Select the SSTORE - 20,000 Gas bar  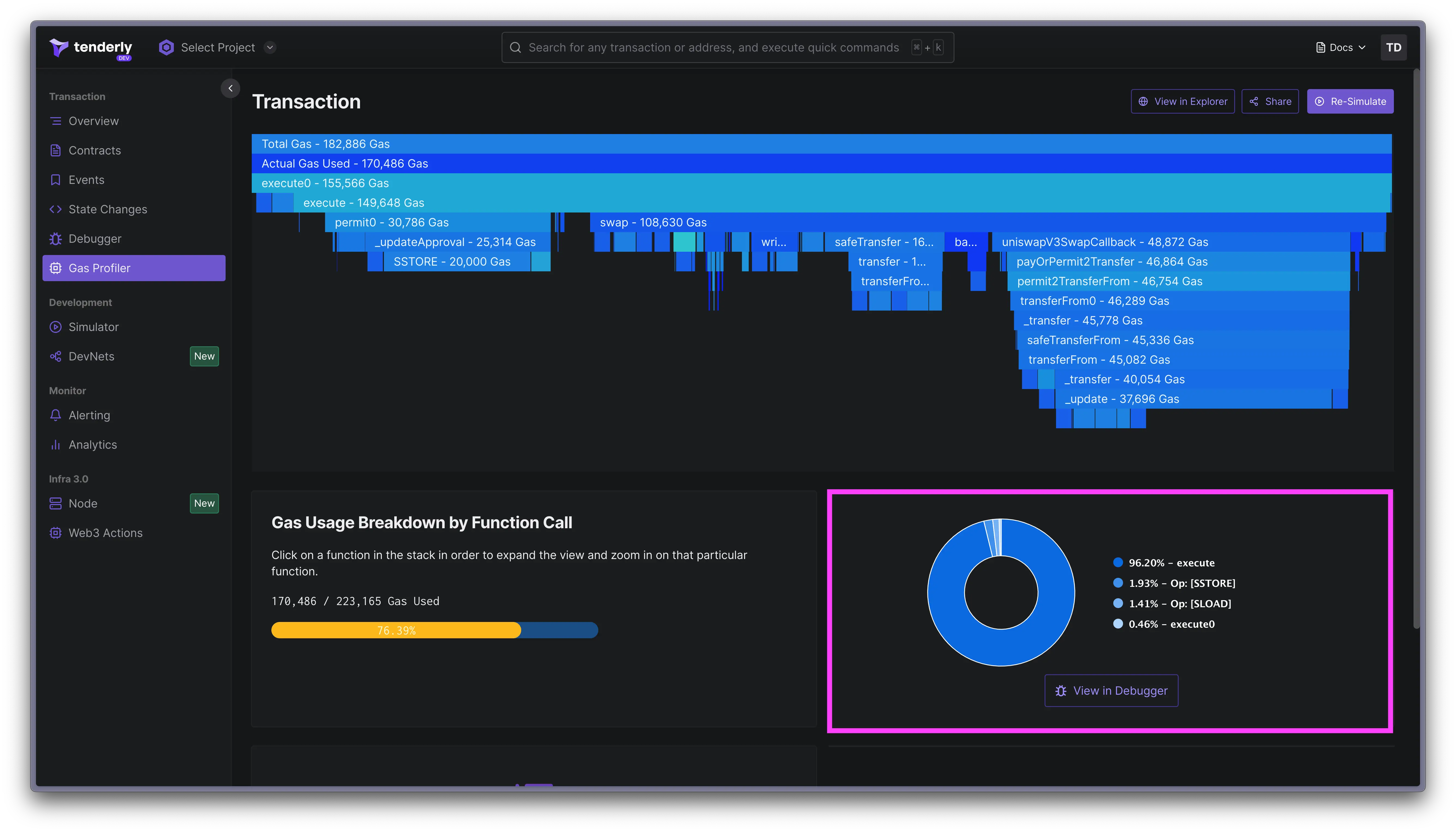coord(457,262)
